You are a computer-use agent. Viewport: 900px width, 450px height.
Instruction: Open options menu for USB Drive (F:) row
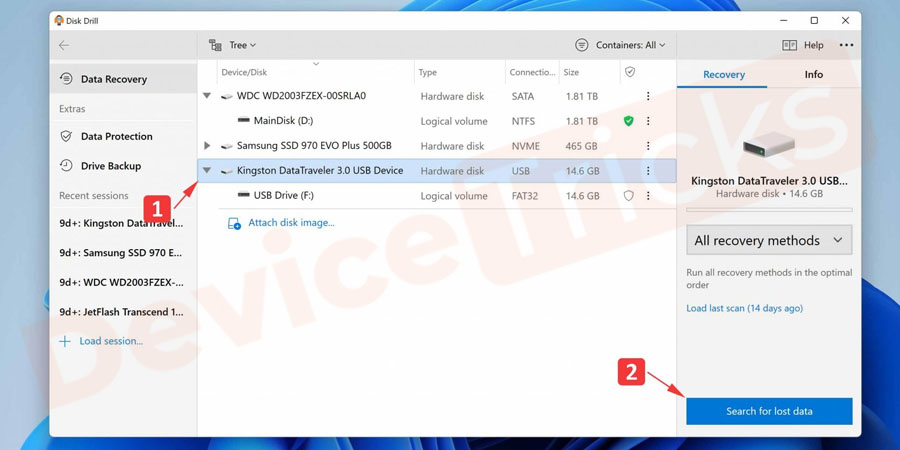click(648, 196)
